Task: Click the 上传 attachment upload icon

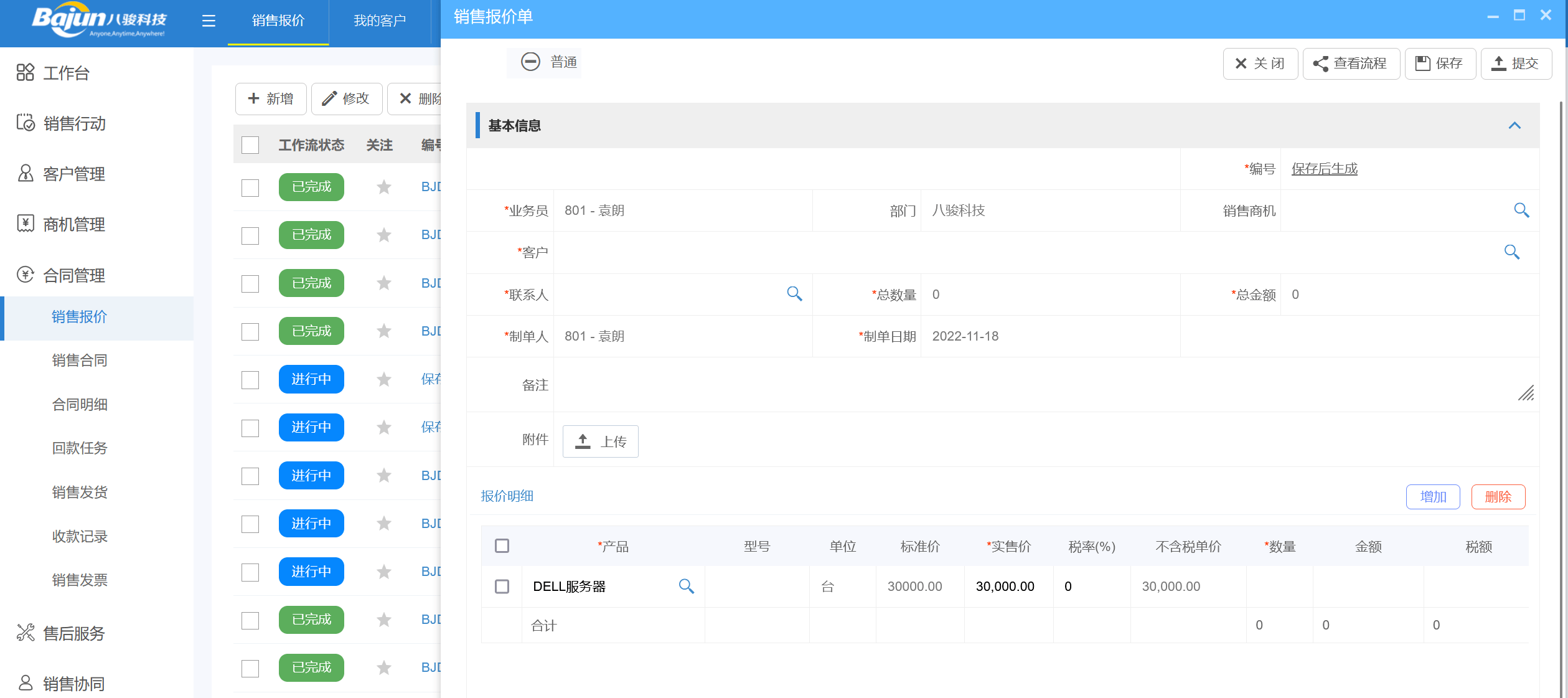Action: pyautogui.click(x=599, y=441)
